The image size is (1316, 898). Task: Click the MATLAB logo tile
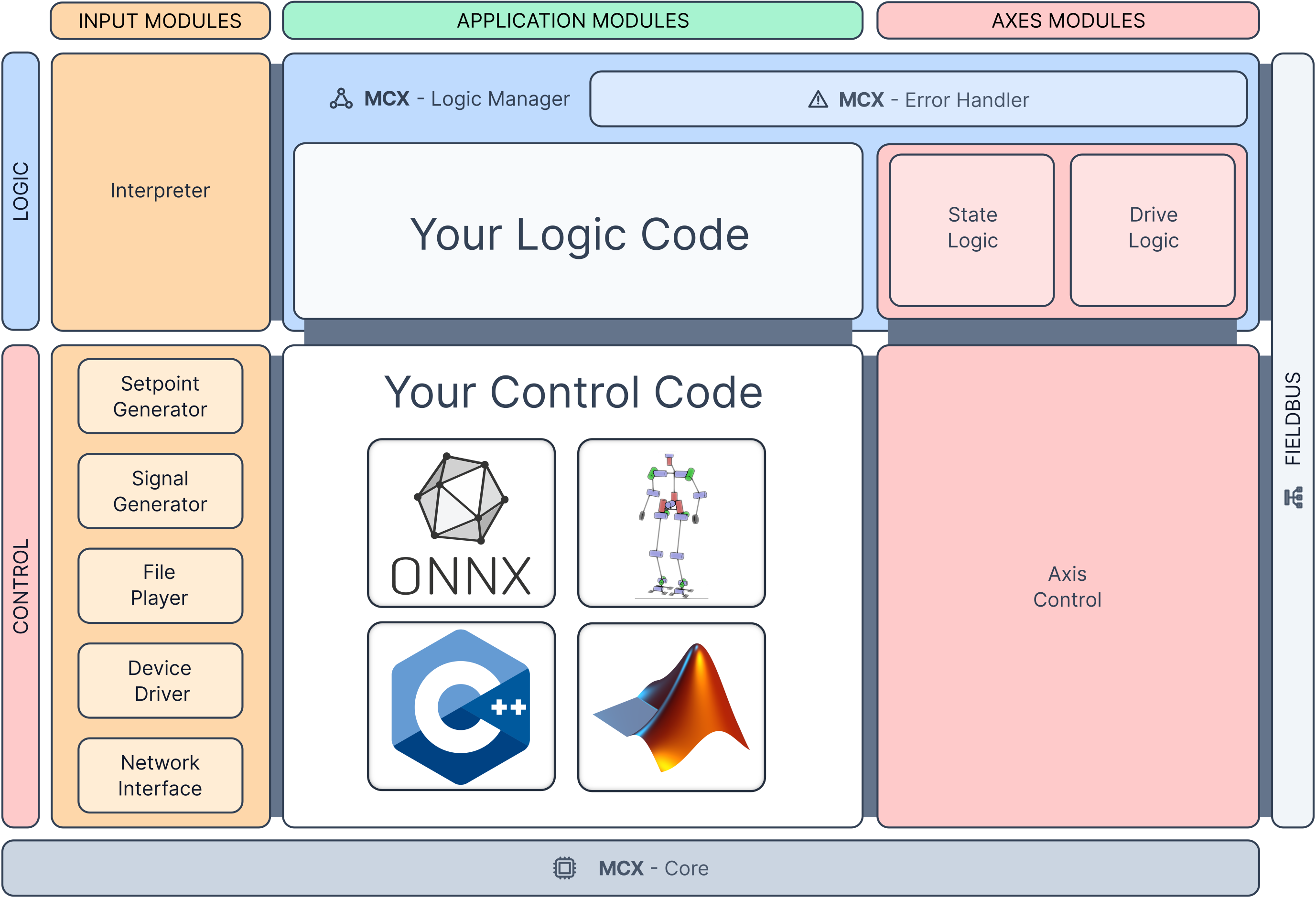671,706
